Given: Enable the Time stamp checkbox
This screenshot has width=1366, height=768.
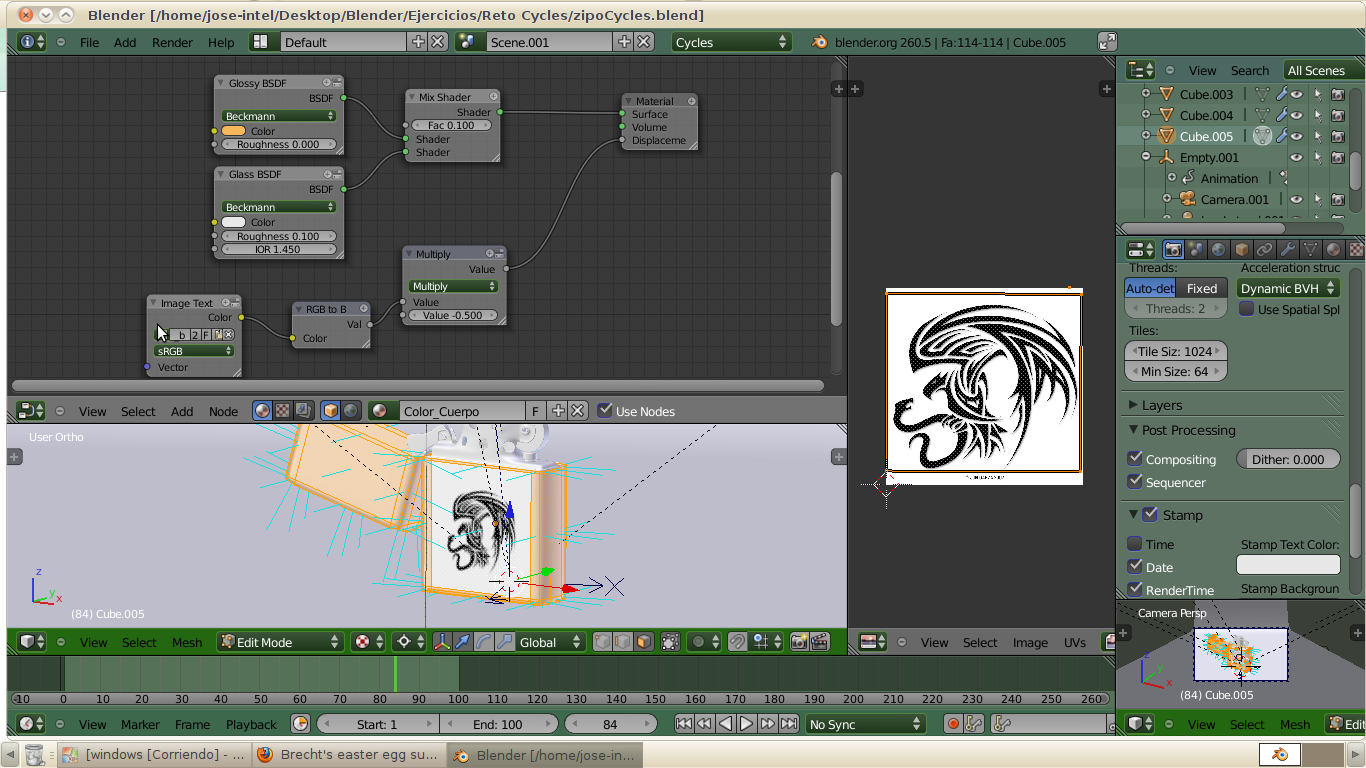Looking at the screenshot, I should point(1135,544).
